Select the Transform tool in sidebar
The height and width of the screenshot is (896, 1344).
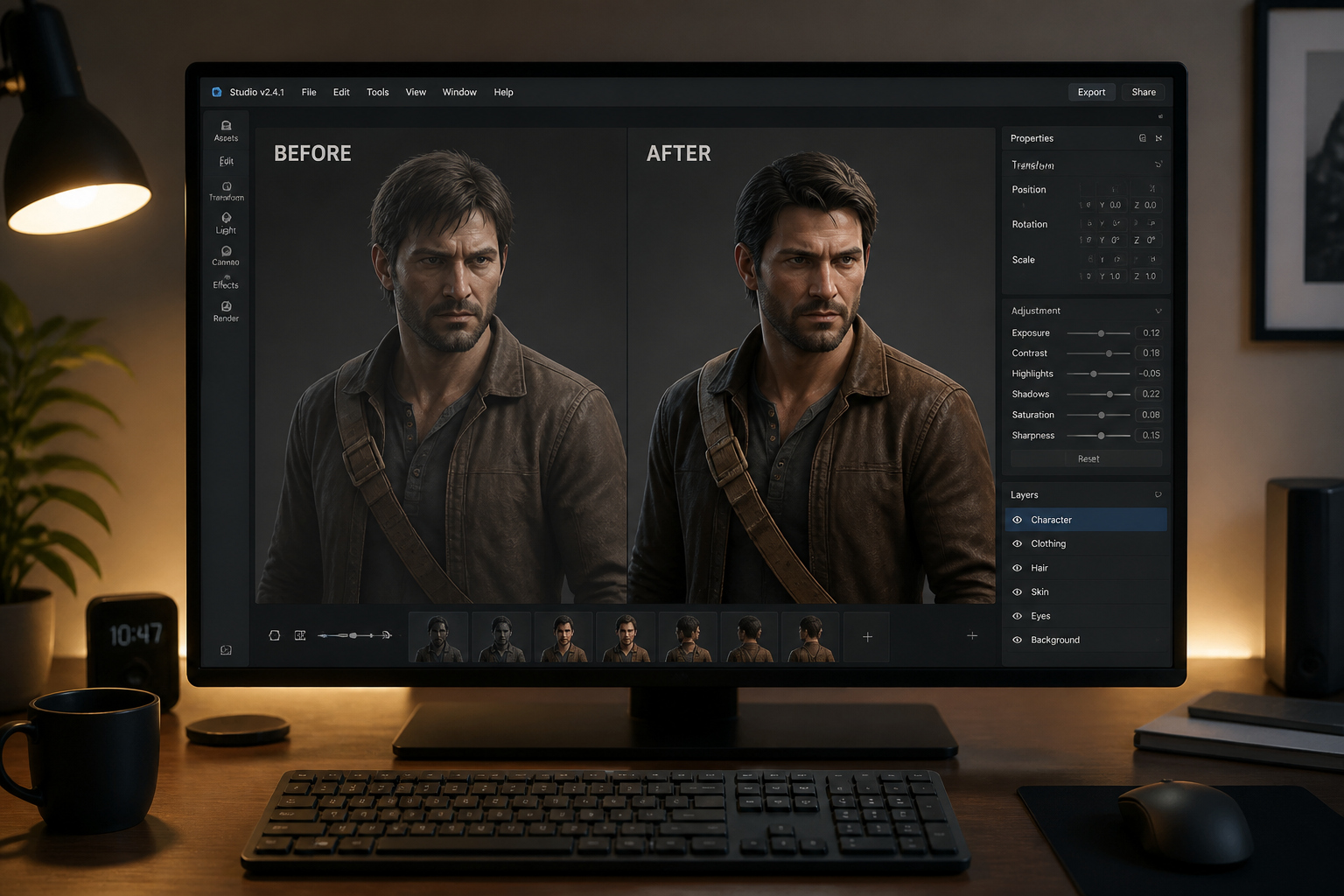[226, 192]
